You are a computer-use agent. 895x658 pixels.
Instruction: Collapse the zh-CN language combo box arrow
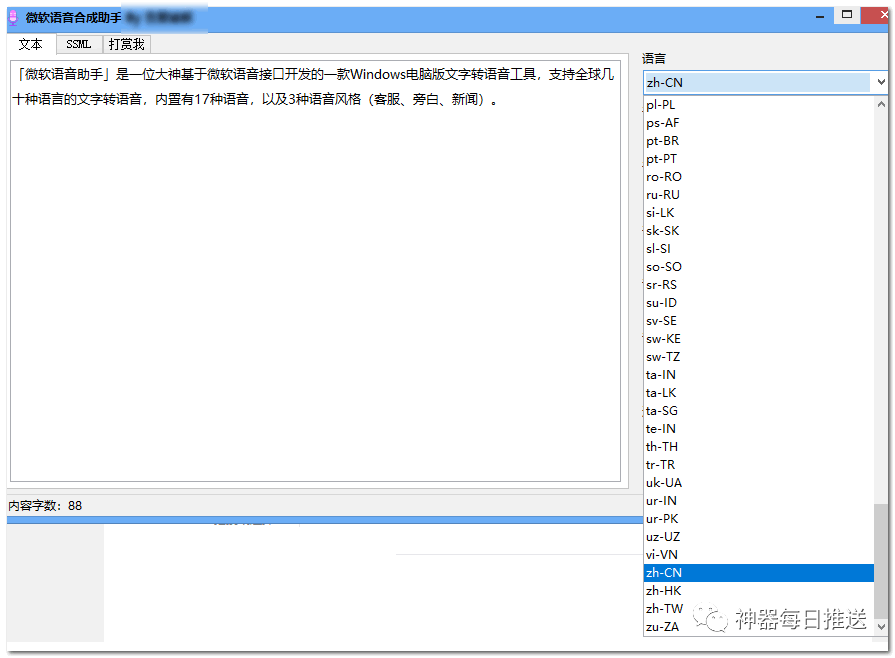click(881, 82)
